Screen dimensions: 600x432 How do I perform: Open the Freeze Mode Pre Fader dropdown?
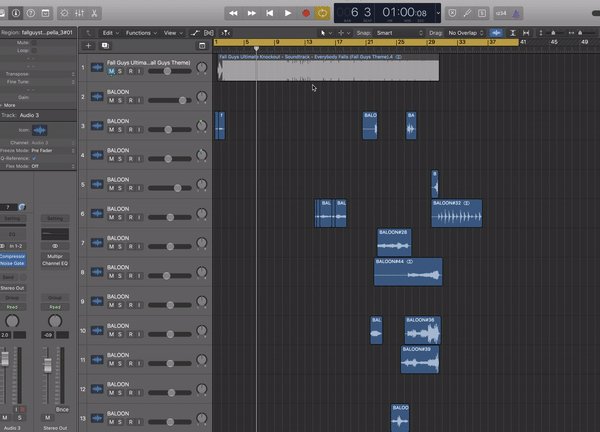(53, 150)
